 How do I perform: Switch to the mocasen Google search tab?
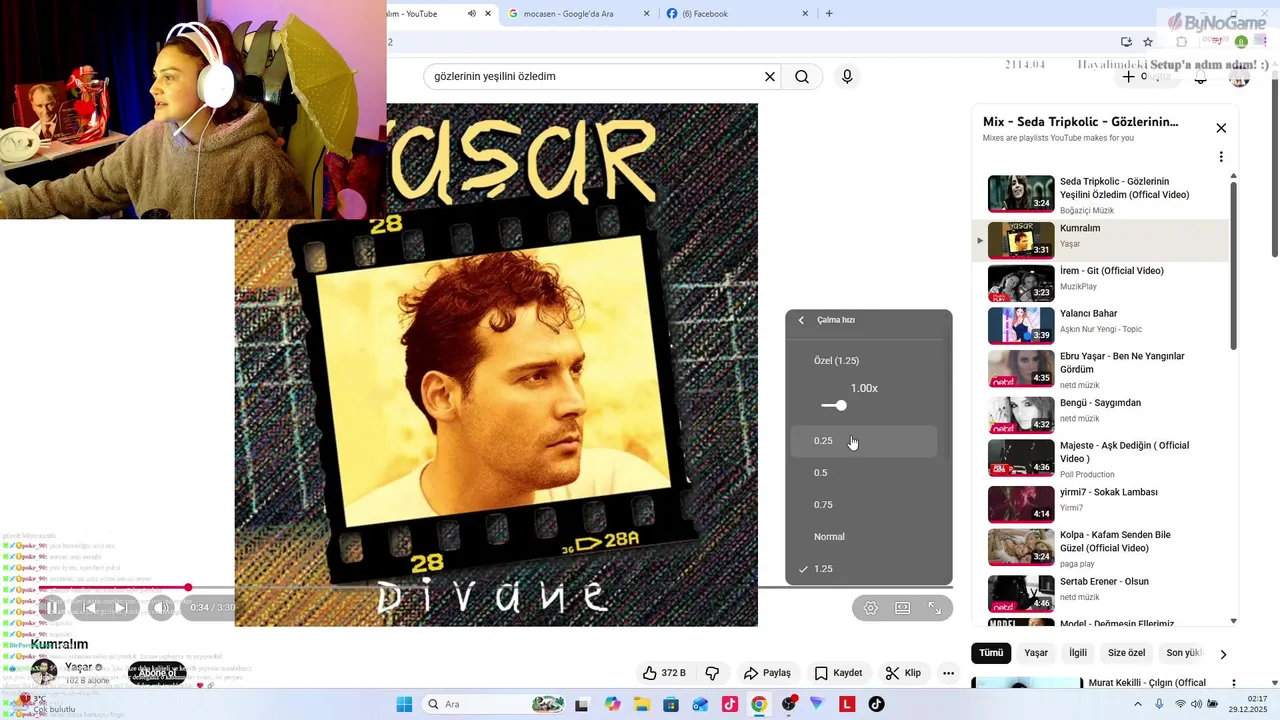pyautogui.click(x=578, y=14)
